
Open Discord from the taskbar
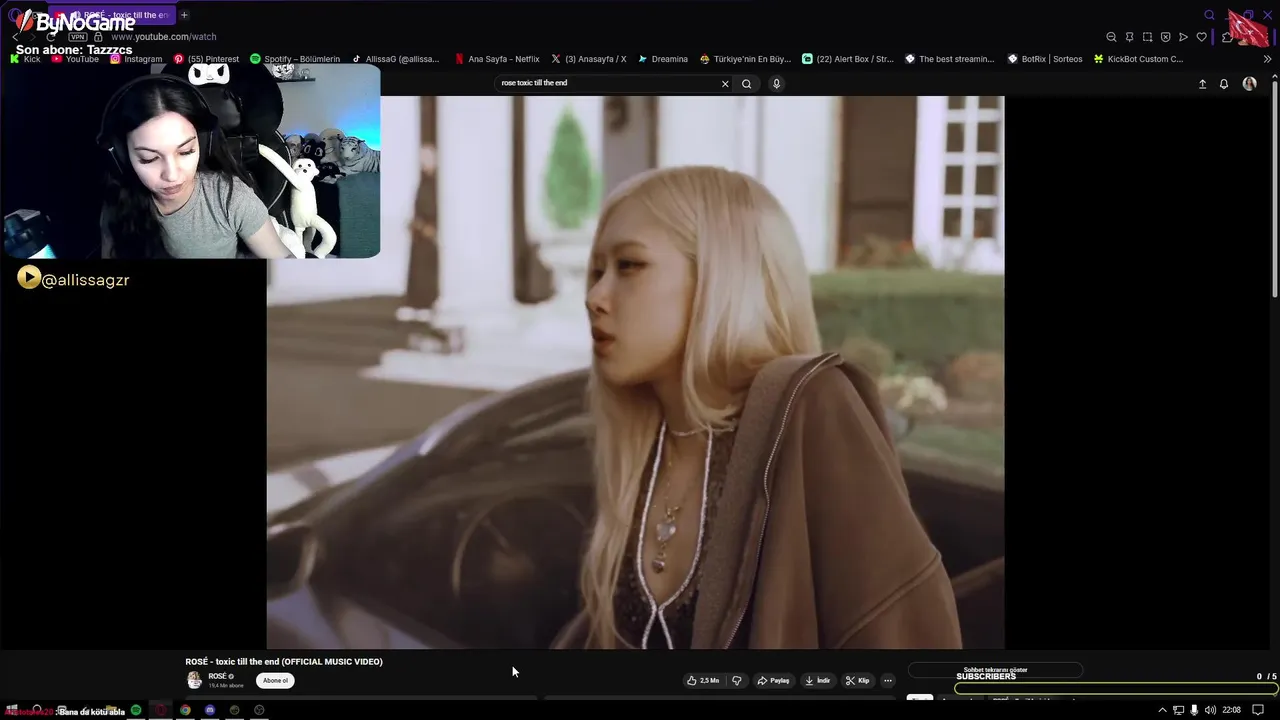click(x=210, y=710)
